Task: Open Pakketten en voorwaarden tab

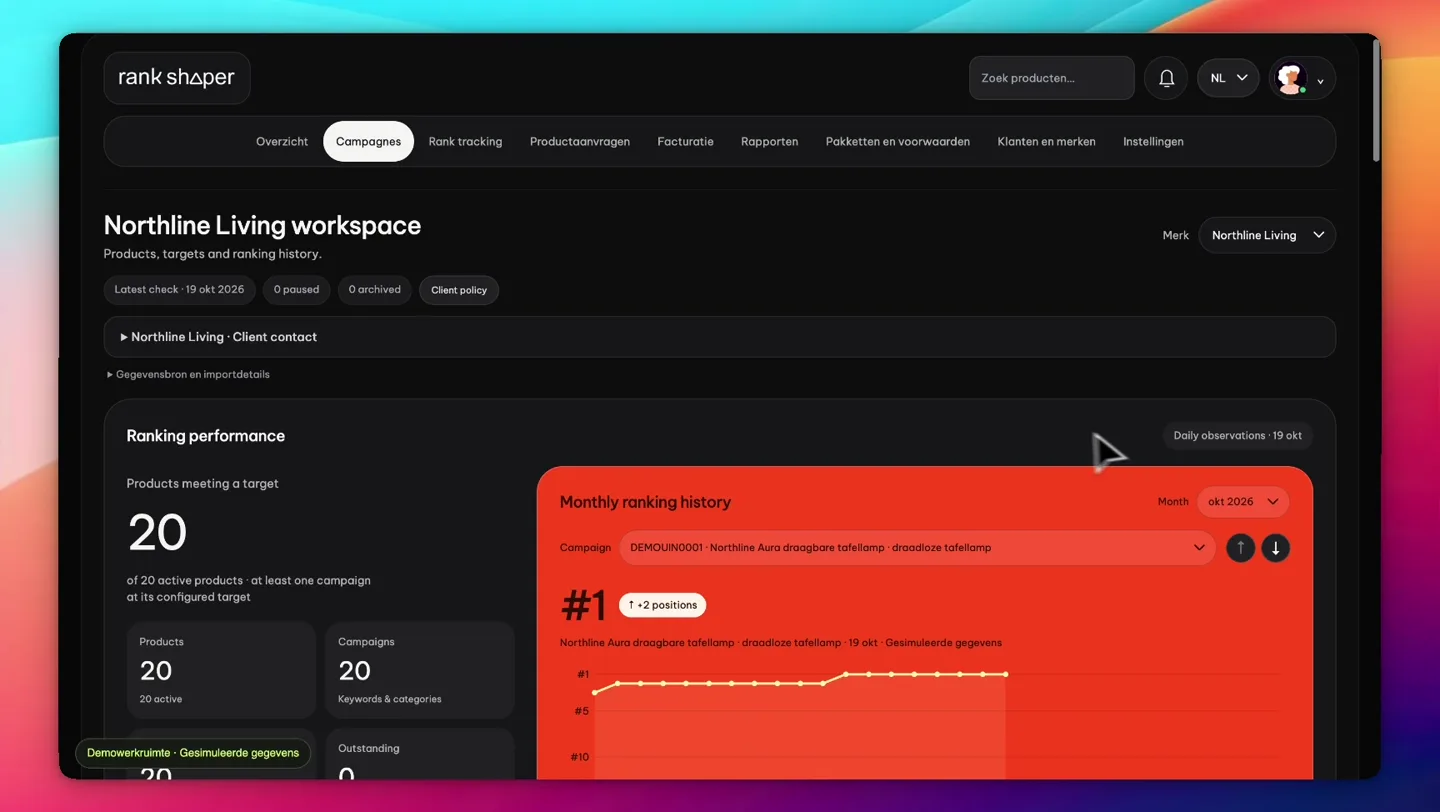Action: (x=897, y=141)
